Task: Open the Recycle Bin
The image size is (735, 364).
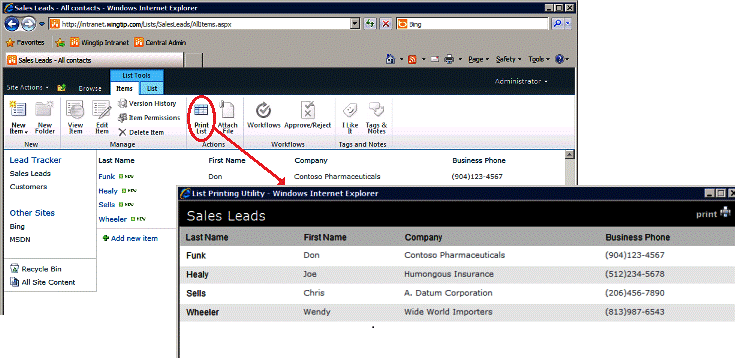Action: [36, 269]
